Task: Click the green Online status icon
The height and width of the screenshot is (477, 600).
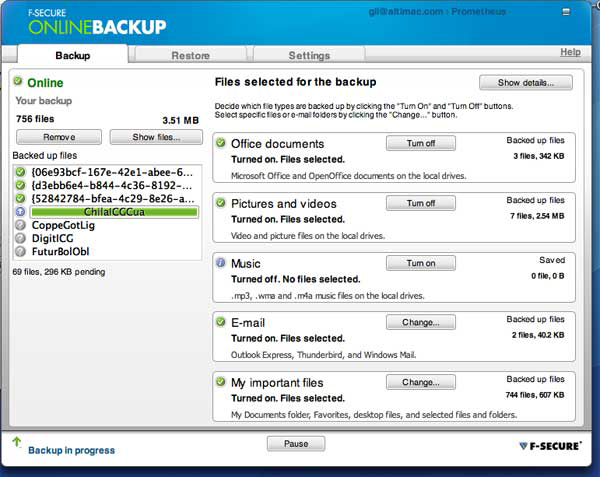Action: [x=19, y=82]
